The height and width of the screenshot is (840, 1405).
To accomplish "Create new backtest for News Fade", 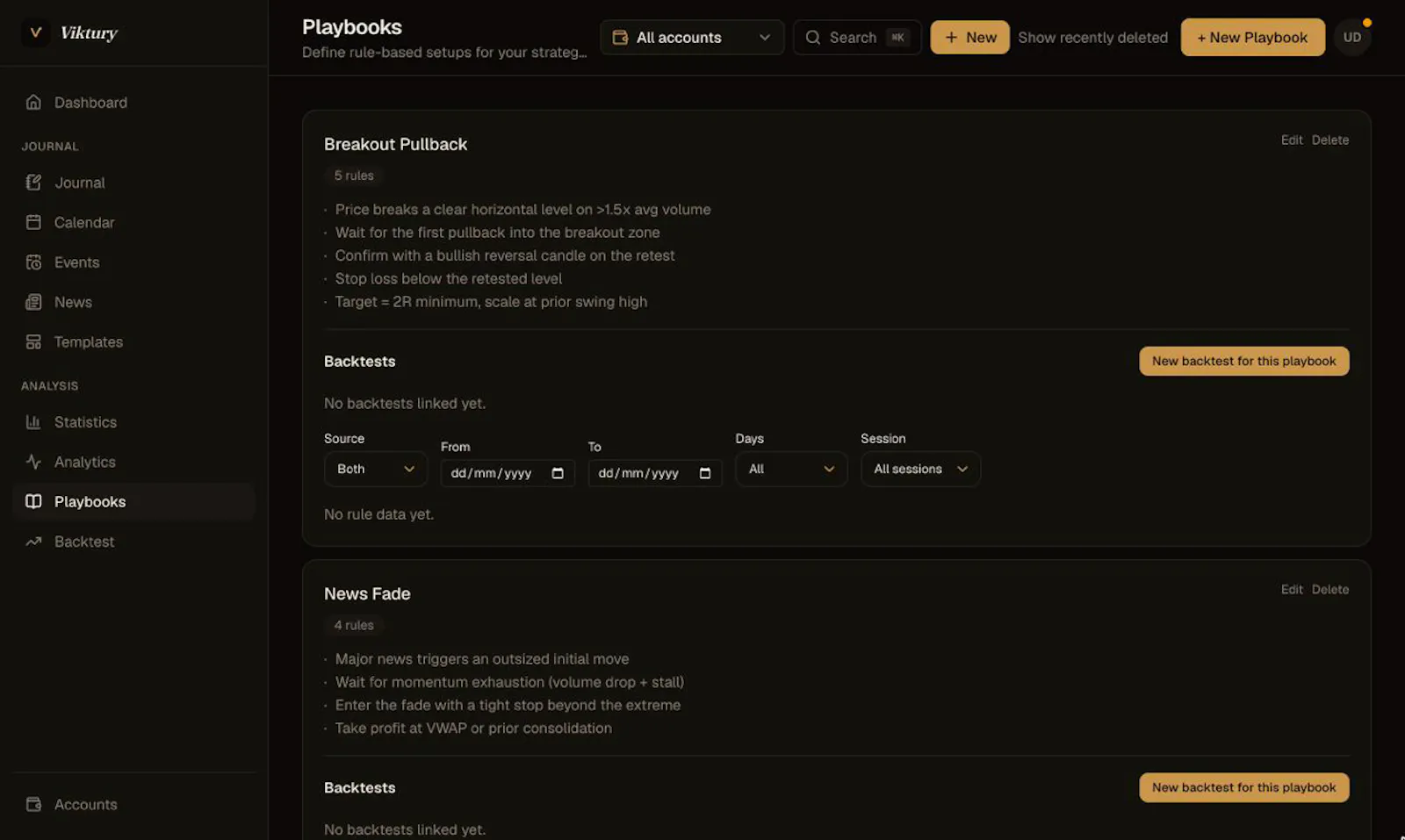I will (1243, 788).
